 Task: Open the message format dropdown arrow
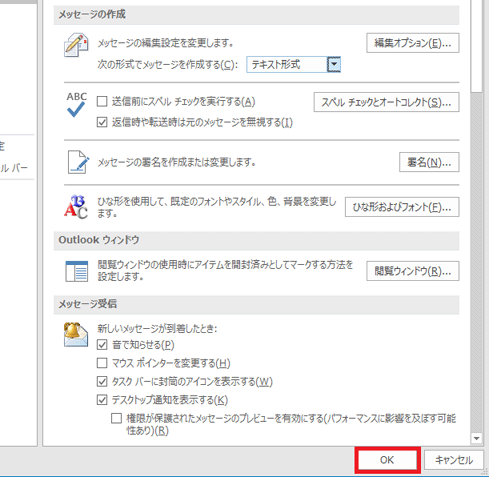(x=334, y=65)
